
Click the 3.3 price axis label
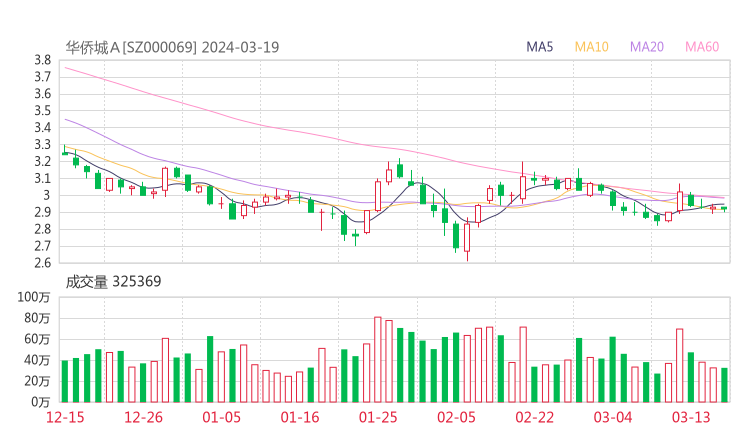click(42, 144)
